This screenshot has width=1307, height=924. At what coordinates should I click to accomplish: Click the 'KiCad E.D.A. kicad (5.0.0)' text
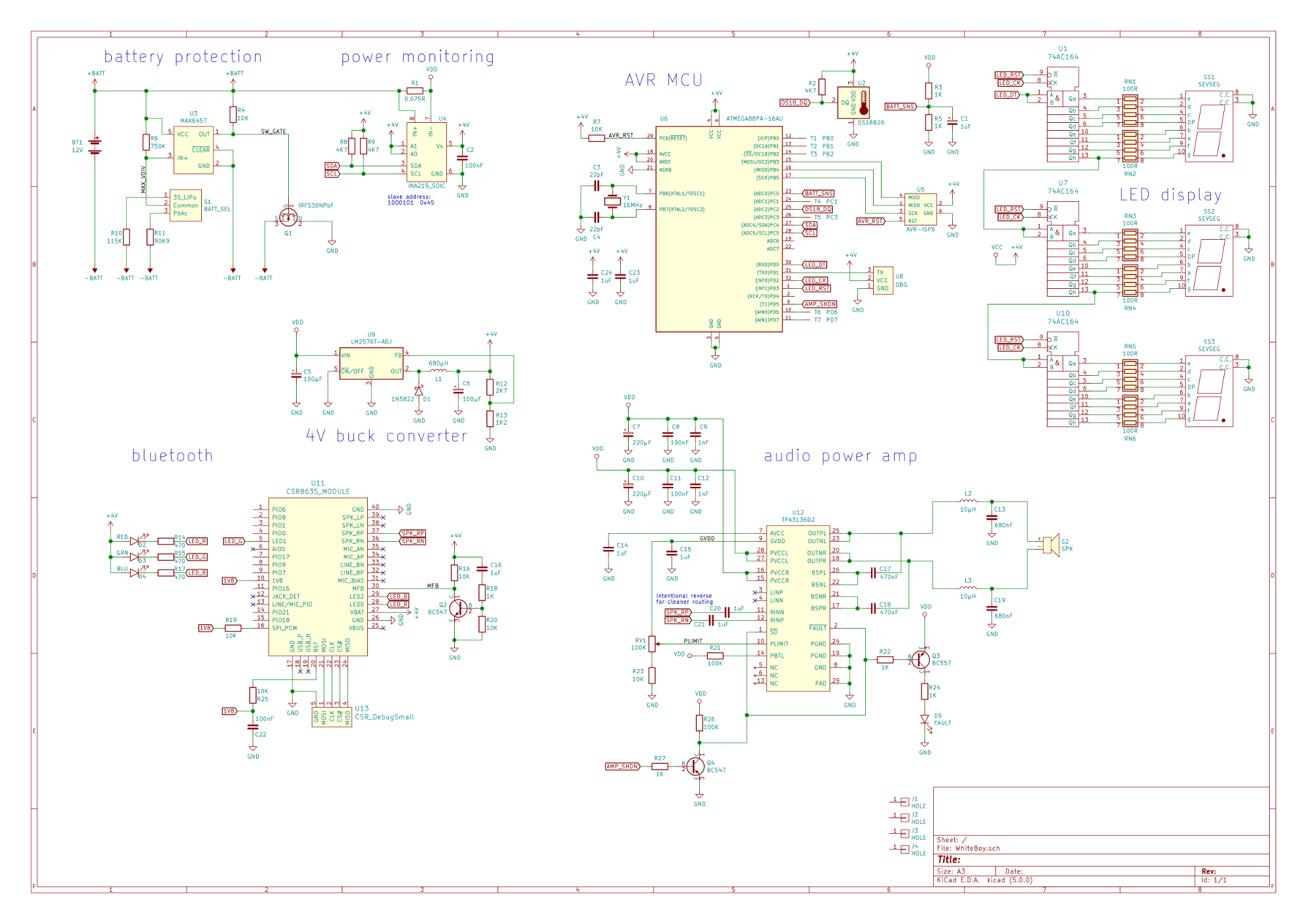[985, 880]
